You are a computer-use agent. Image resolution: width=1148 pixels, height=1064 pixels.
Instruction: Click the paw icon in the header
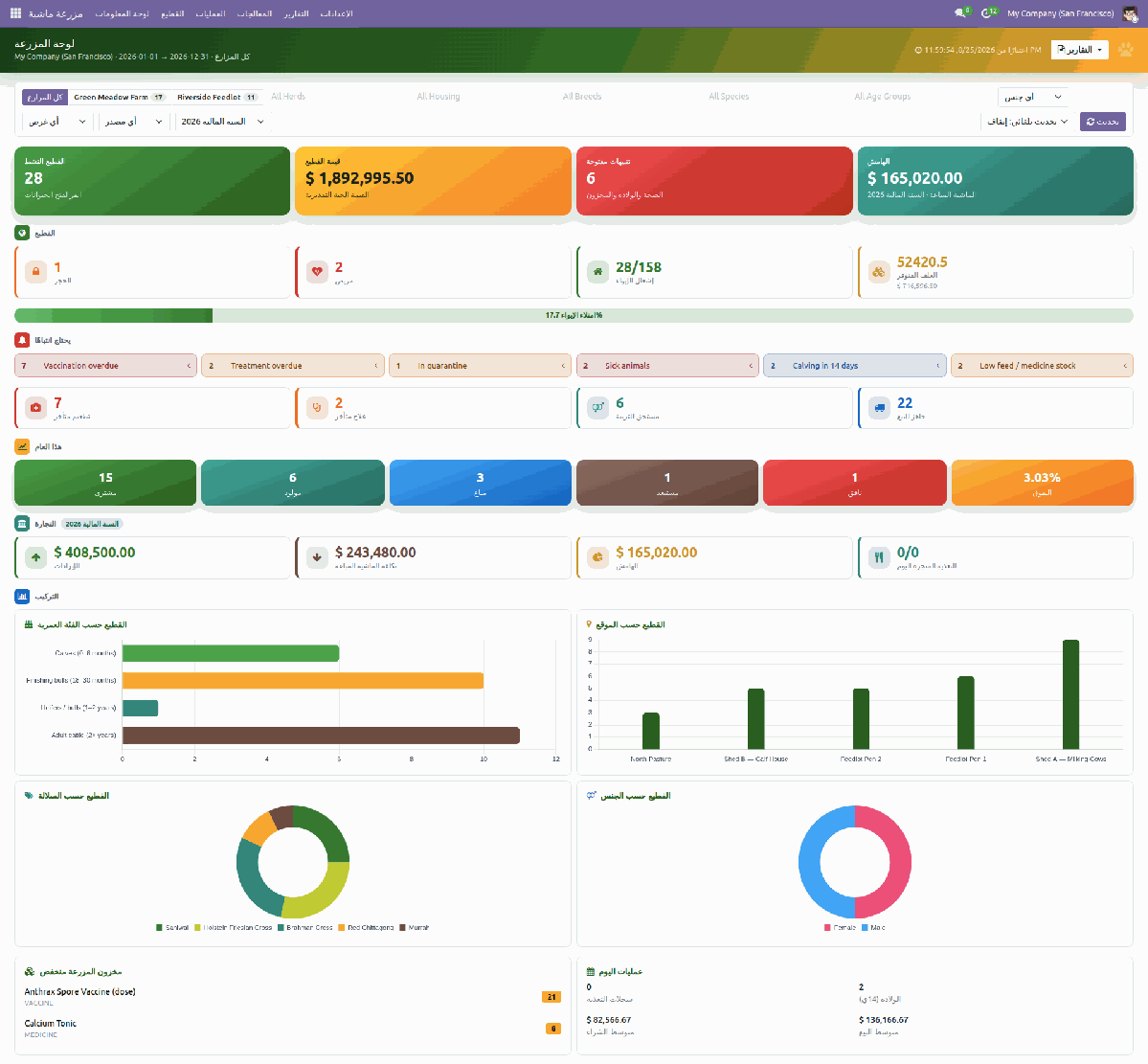point(1125,50)
